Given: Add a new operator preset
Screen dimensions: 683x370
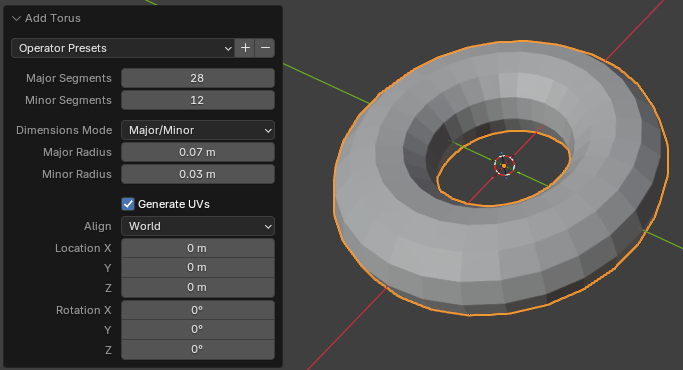Looking at the screenshot, I should [x=245, y=48].
